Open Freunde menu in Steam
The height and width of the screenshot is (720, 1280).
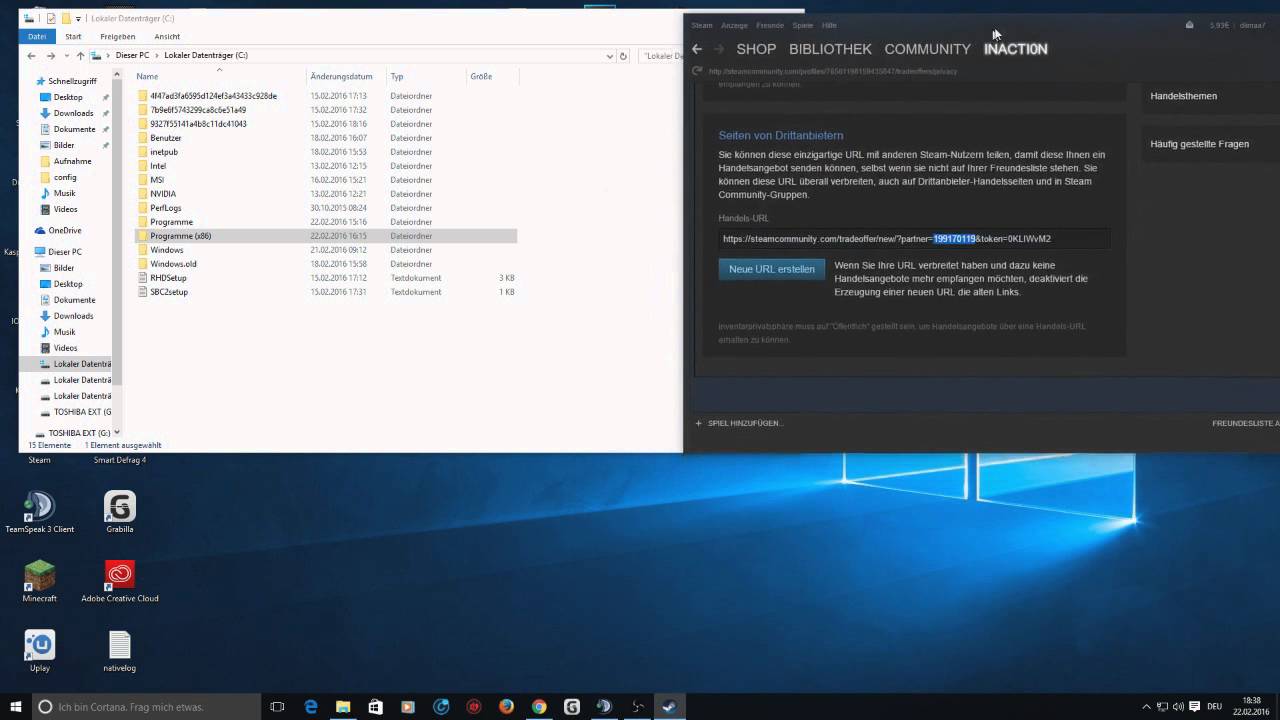tap(770, 25)
